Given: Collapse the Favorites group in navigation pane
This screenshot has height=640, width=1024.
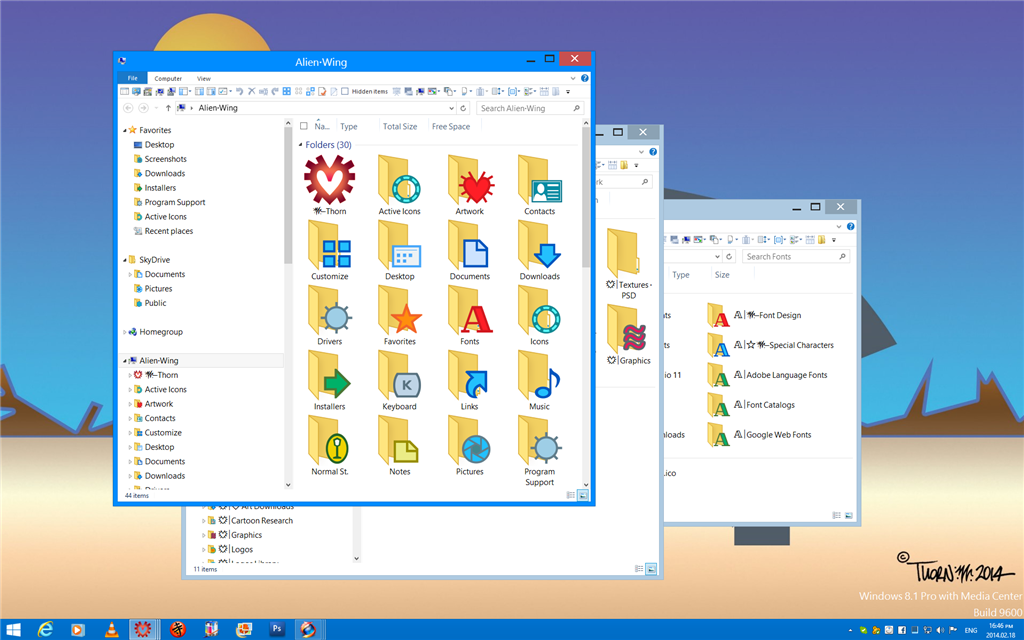Looking at the screenshot, I should click(125, 131).
